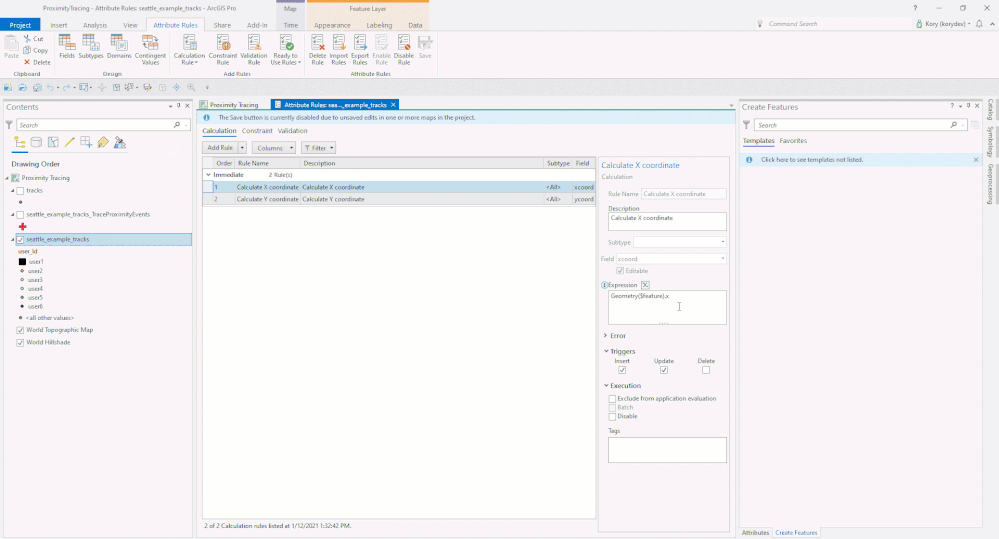
Task: Click in the Tags input box
Action: pyautogui.click(x=667, y=450)
